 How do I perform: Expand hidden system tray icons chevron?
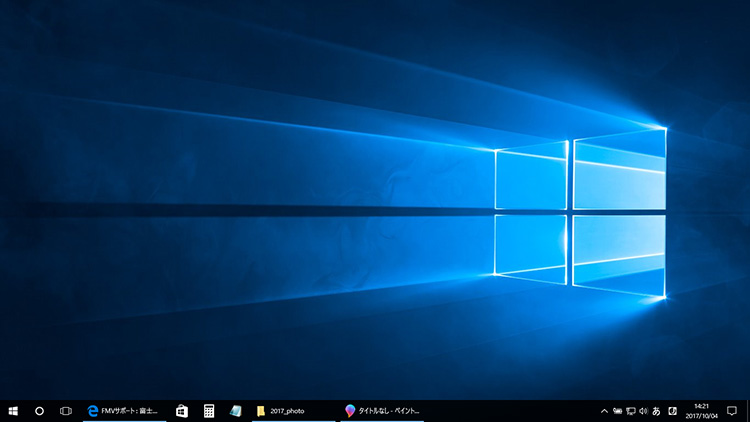(604, 411)
